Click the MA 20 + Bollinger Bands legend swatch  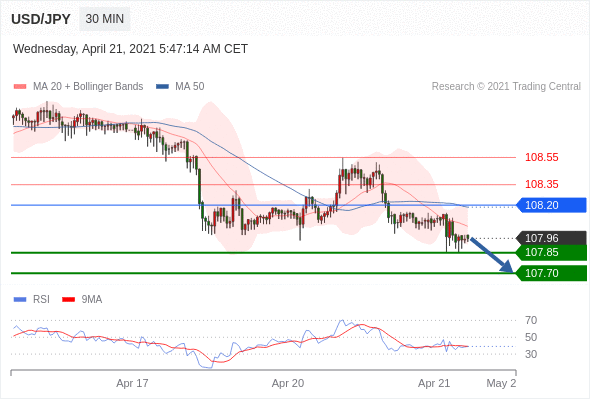[x=20, y=87]
